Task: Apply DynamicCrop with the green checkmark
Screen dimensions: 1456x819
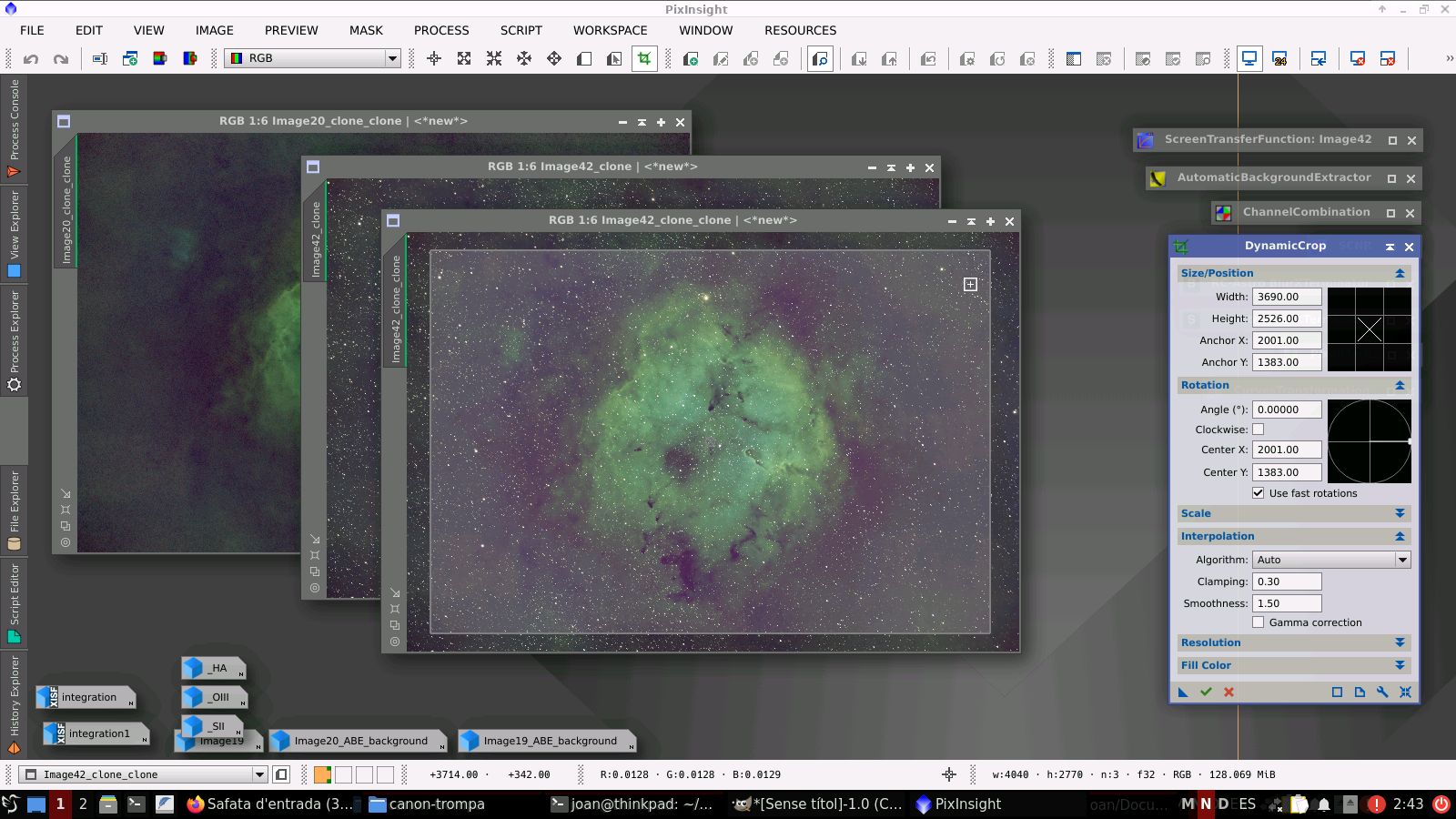Action: [1206, 693]
